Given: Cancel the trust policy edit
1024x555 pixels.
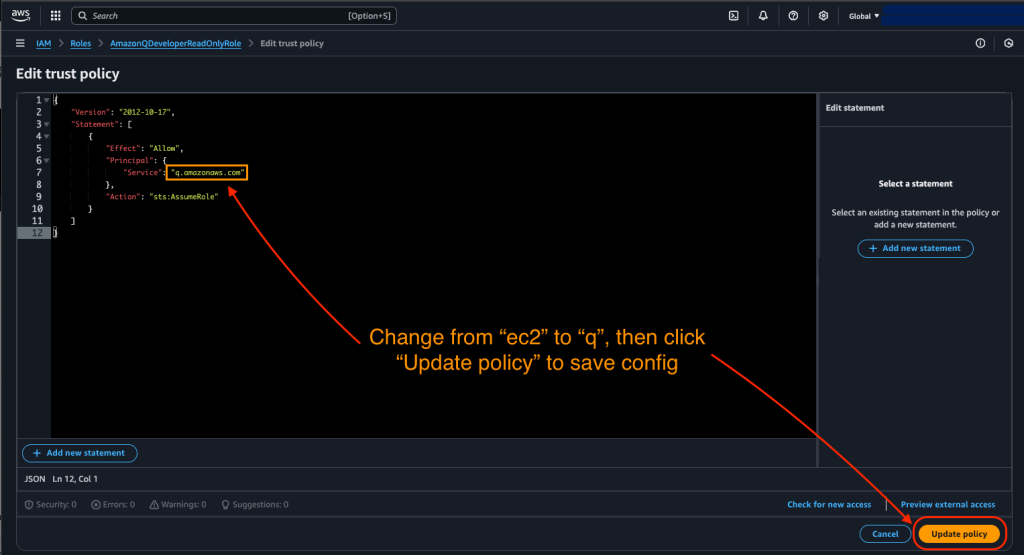Looking at the screenshot, I should pyautogui.click(x=885, y=534).
